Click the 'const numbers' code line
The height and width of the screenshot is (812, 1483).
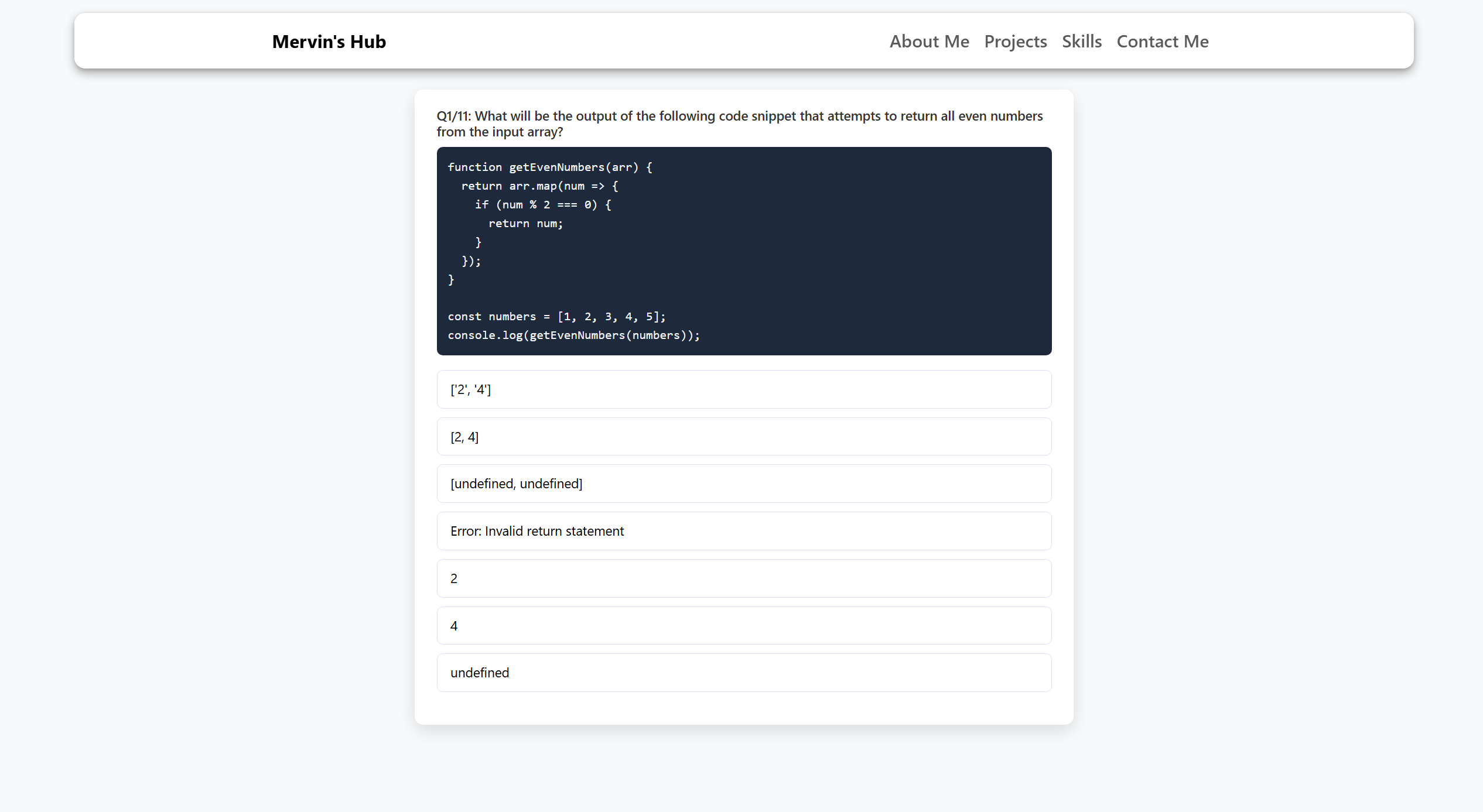click(556, 317)
